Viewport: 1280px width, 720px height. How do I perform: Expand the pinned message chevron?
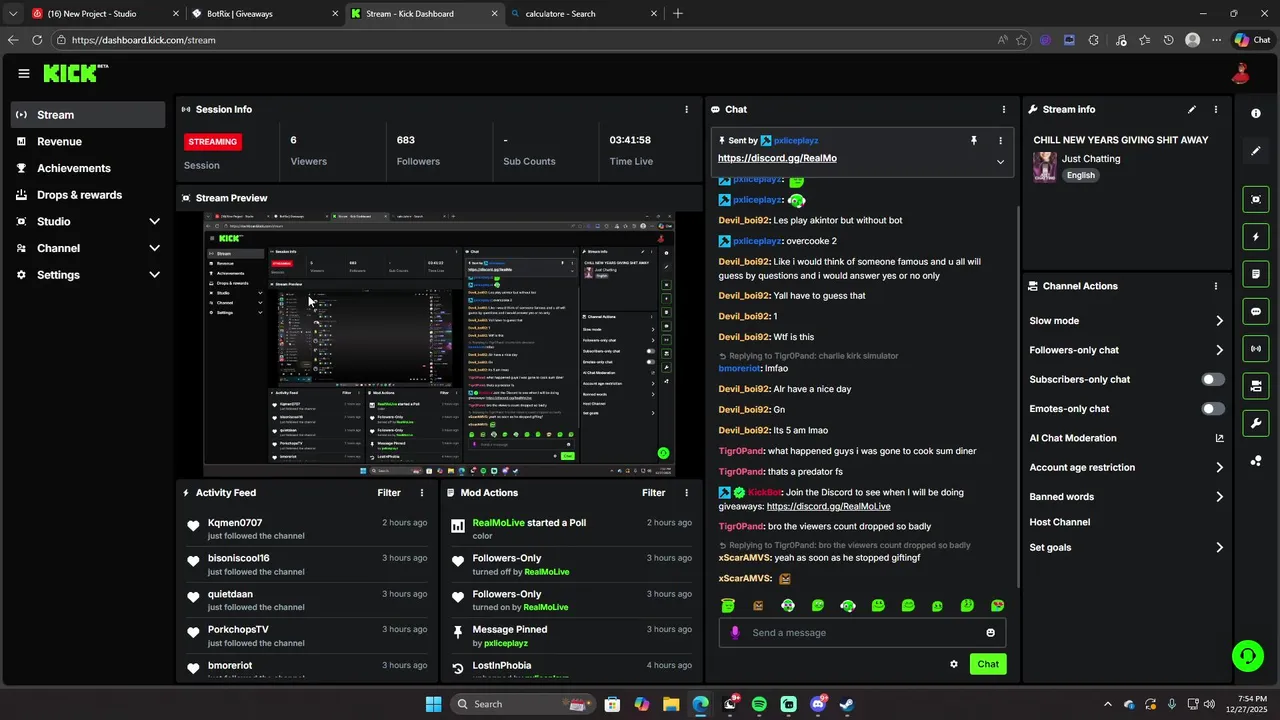coord(1000,162)
